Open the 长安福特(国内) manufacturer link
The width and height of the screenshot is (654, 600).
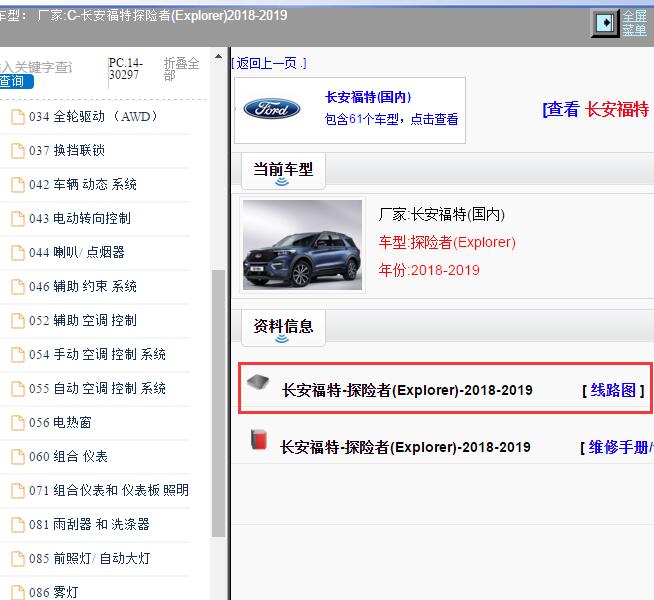click(368, 97)
